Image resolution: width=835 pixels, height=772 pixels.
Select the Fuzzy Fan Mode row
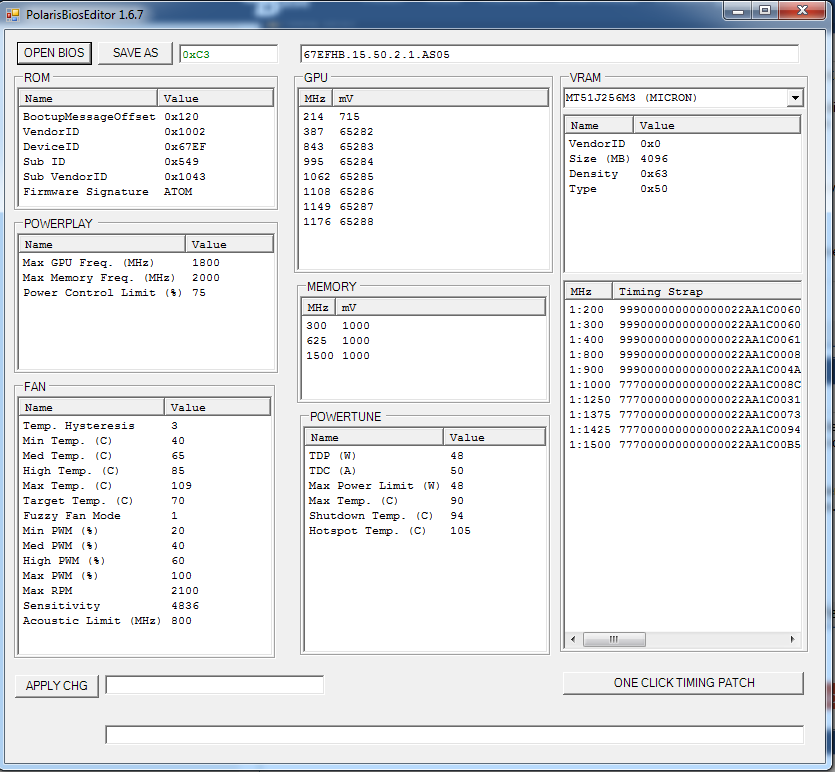tap(145, 516)
